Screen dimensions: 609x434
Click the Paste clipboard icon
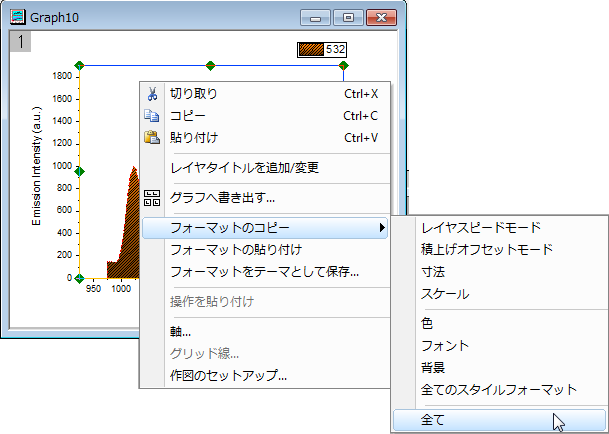[152, 138]
